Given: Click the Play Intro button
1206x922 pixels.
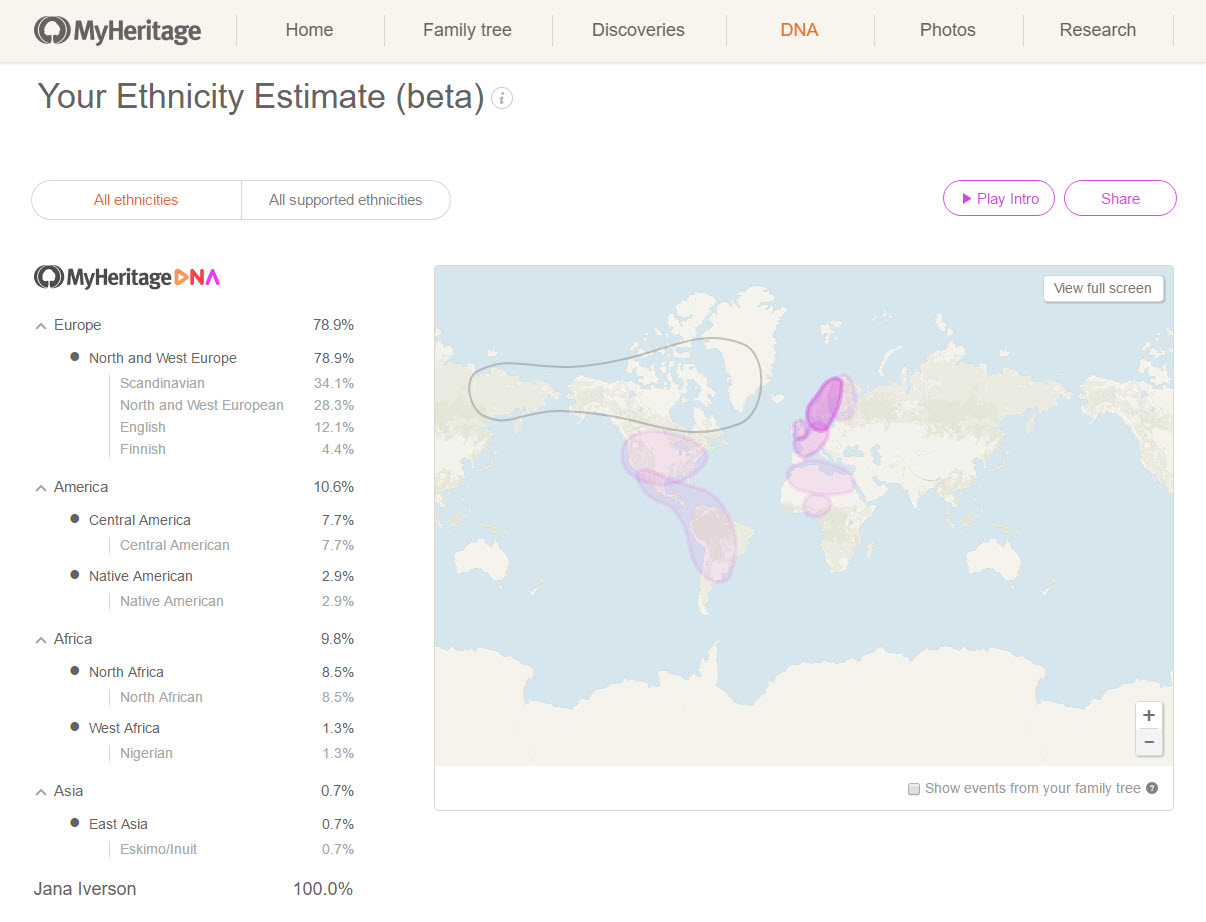Looking at the screenshot, I should [x=998, y=198].
